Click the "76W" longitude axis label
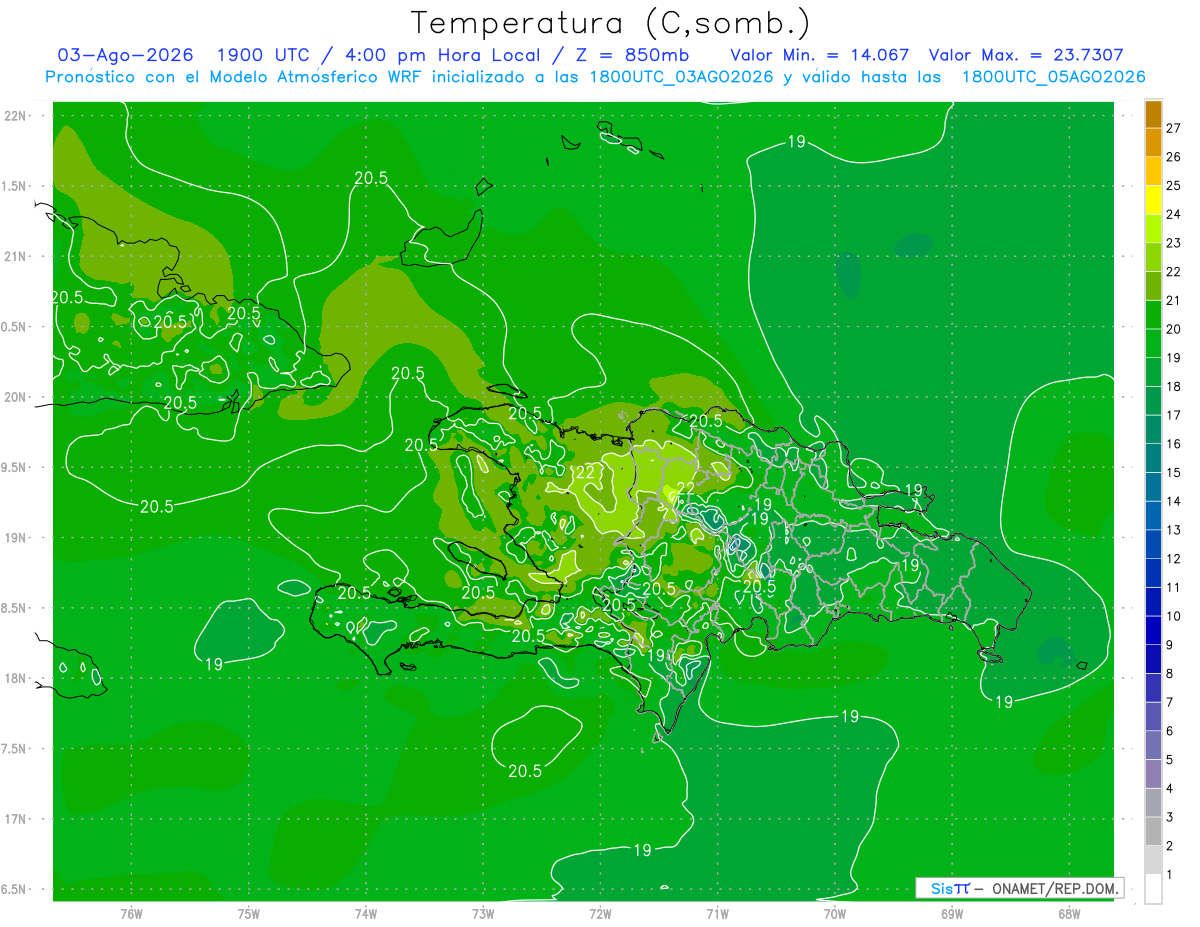The height and width of the screenshot is (927, 1200). (131, 914)
